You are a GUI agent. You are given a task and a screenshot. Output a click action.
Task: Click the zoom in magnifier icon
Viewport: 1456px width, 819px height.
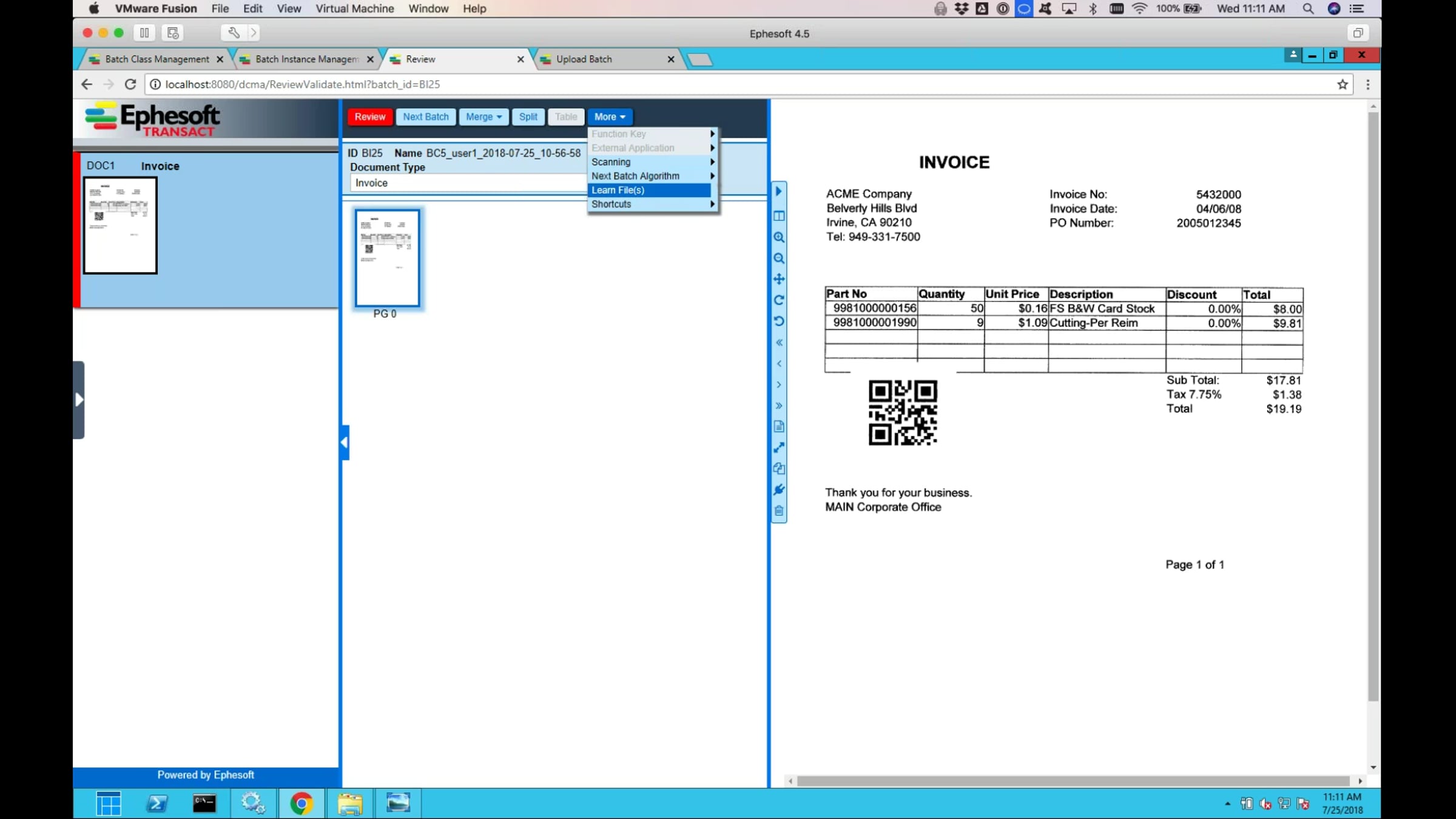(x=779, y=237)
